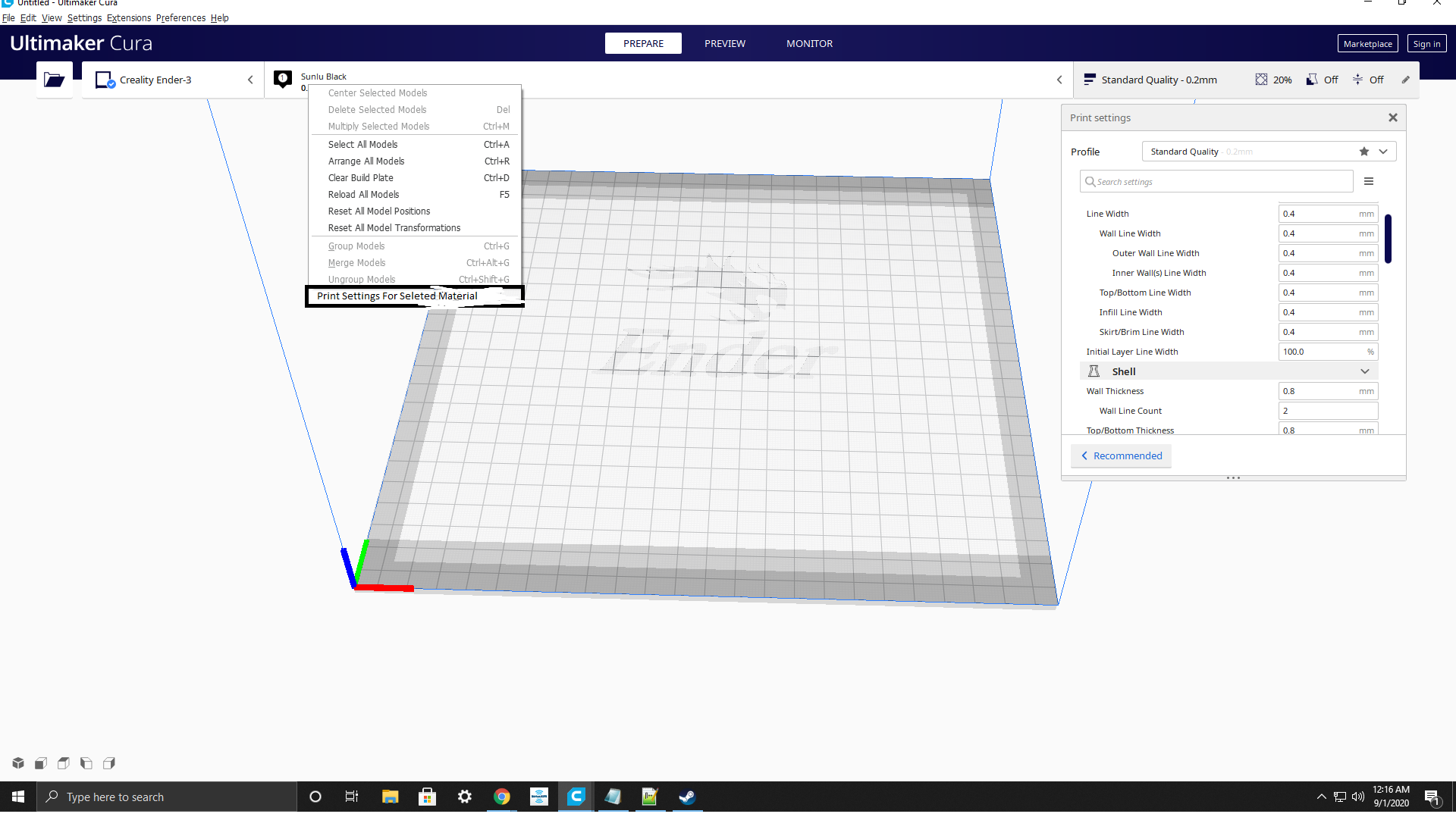Viewport: 1456px width, 817px height.
Task: Click the Recommended settings button
Action: [1121, 455]
